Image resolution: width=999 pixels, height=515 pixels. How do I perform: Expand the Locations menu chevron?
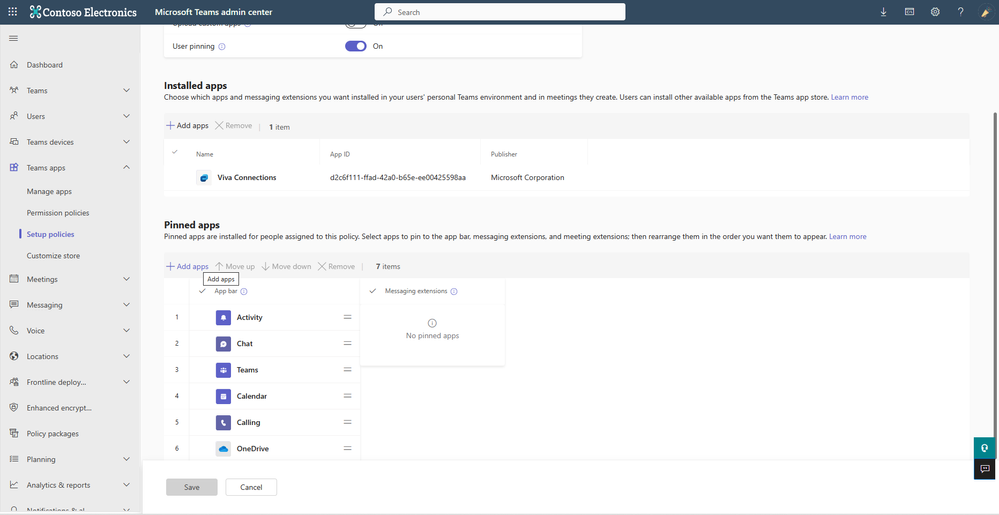(x=126, y=356)
